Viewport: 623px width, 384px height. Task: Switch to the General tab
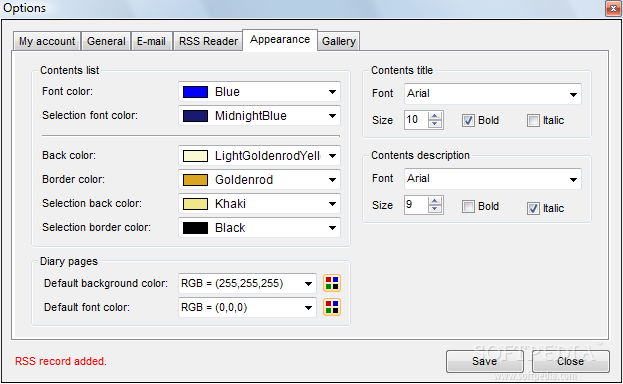tap(106, 41)
